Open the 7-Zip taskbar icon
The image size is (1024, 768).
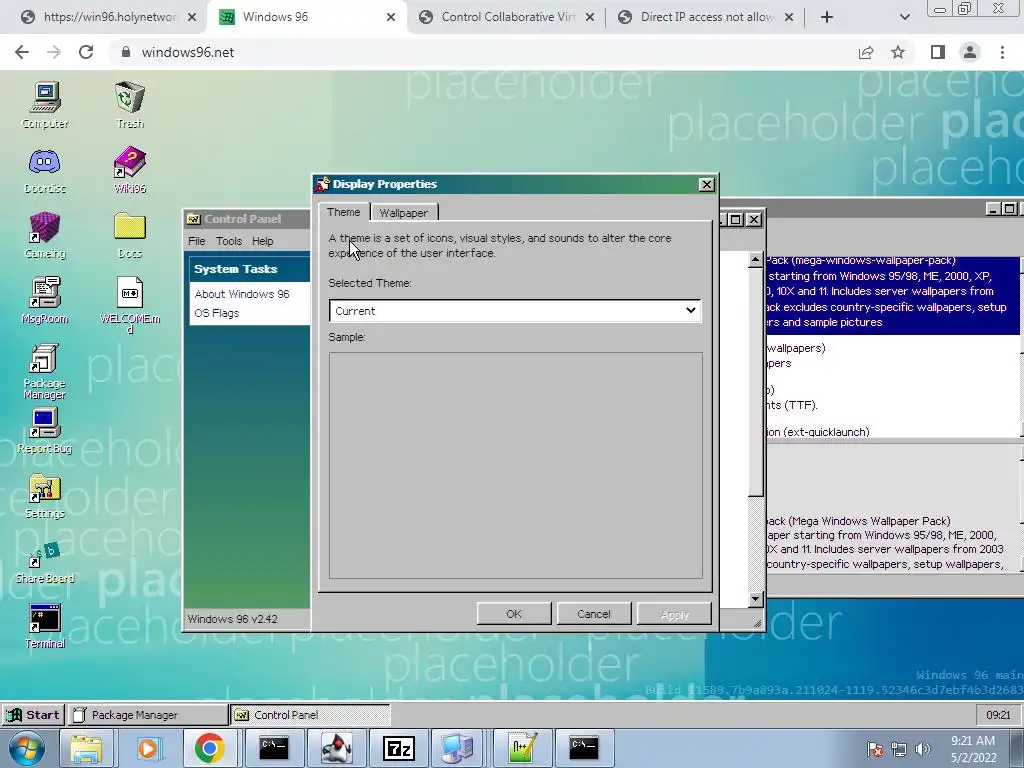tap(398, 748)
